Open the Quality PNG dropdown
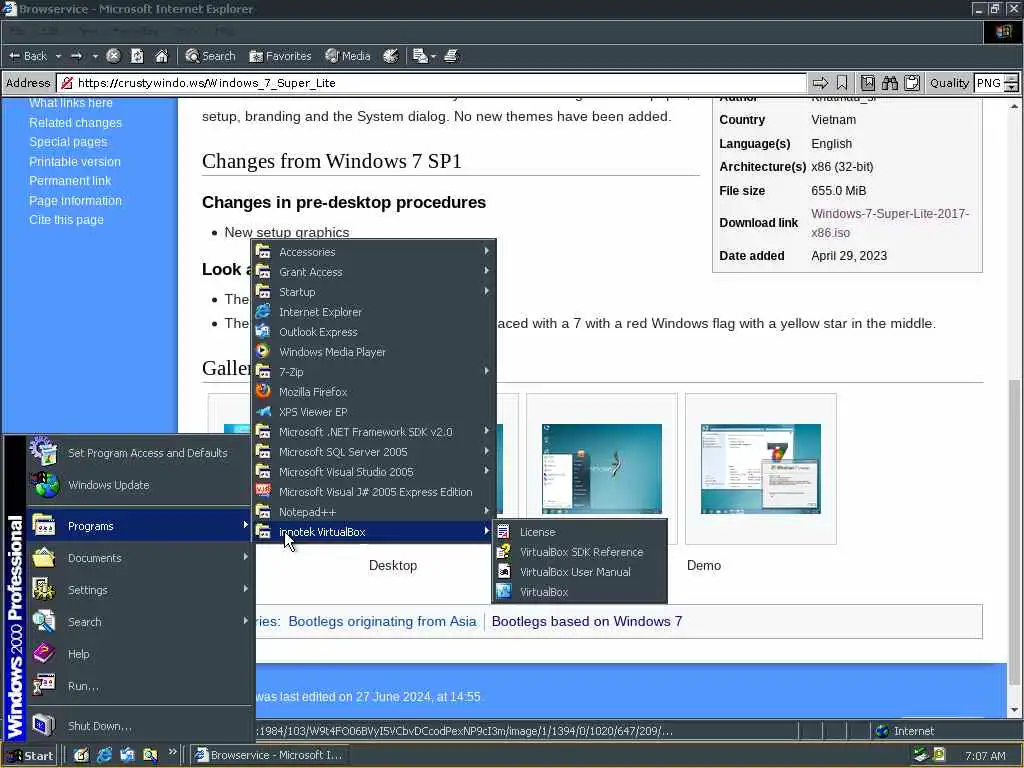This screenshot has width=1024, height=768. click(x=996, y=83)
